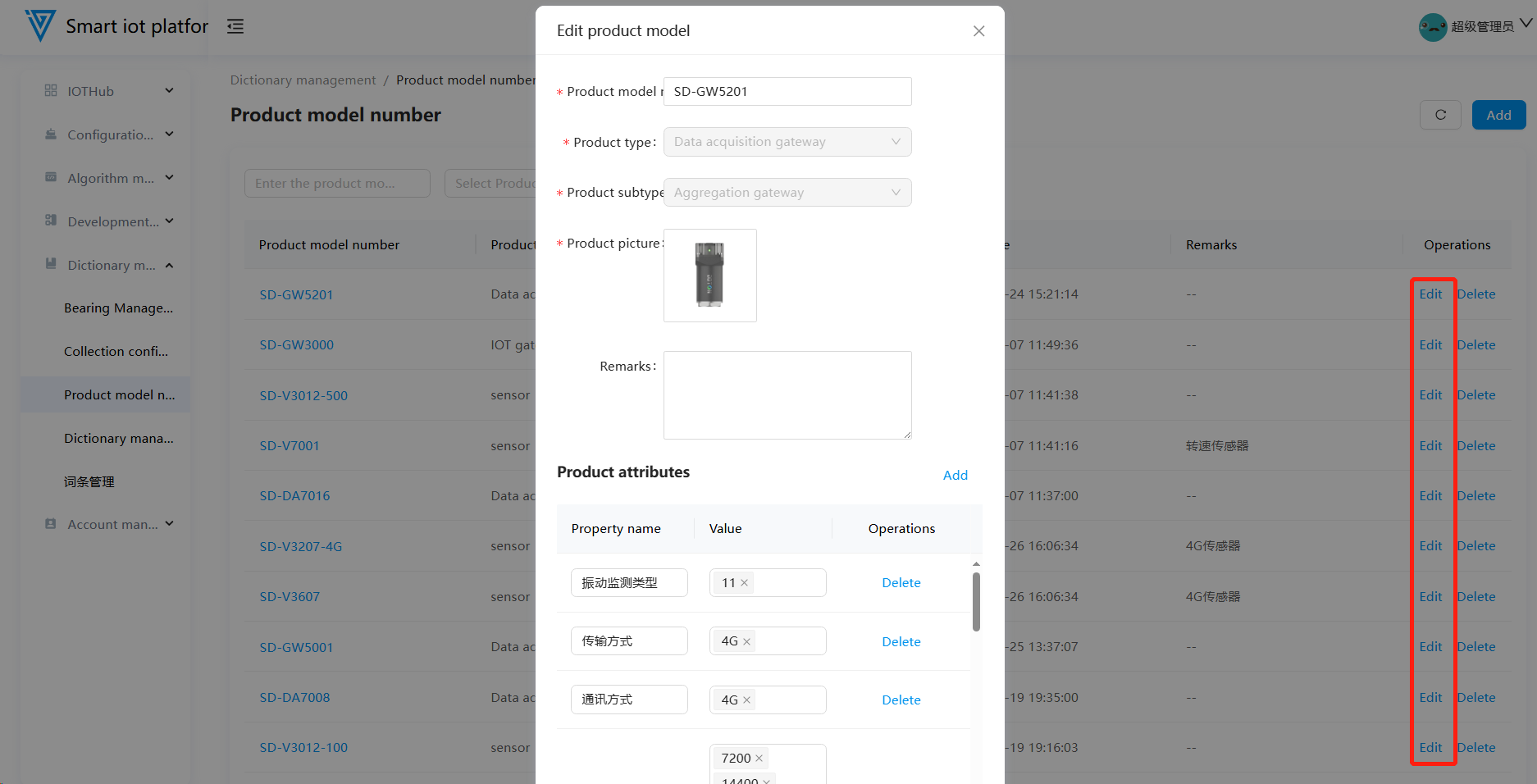This screenshot has height=784, width=1537.
Task: Open the Product subtype dropdown
Action: [x=787, y=193]
